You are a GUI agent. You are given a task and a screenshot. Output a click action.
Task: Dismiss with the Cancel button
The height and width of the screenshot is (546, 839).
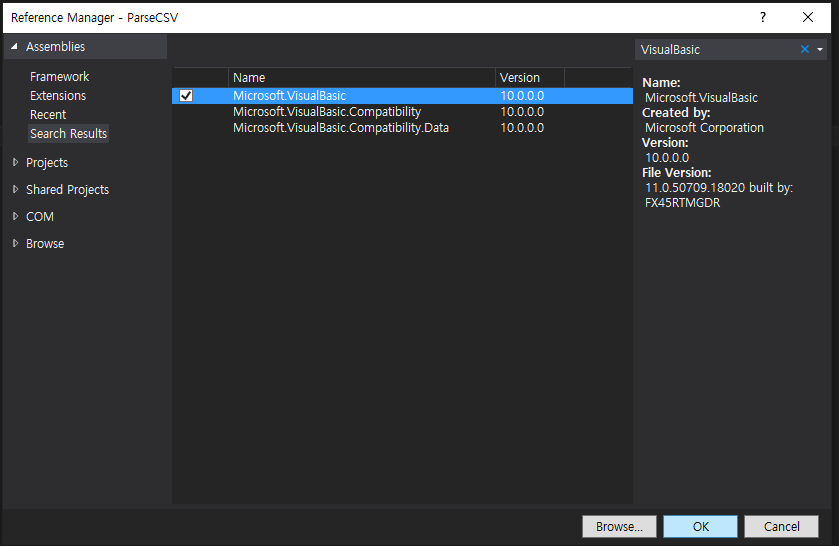pyautogui.click(x=781, y=527)
